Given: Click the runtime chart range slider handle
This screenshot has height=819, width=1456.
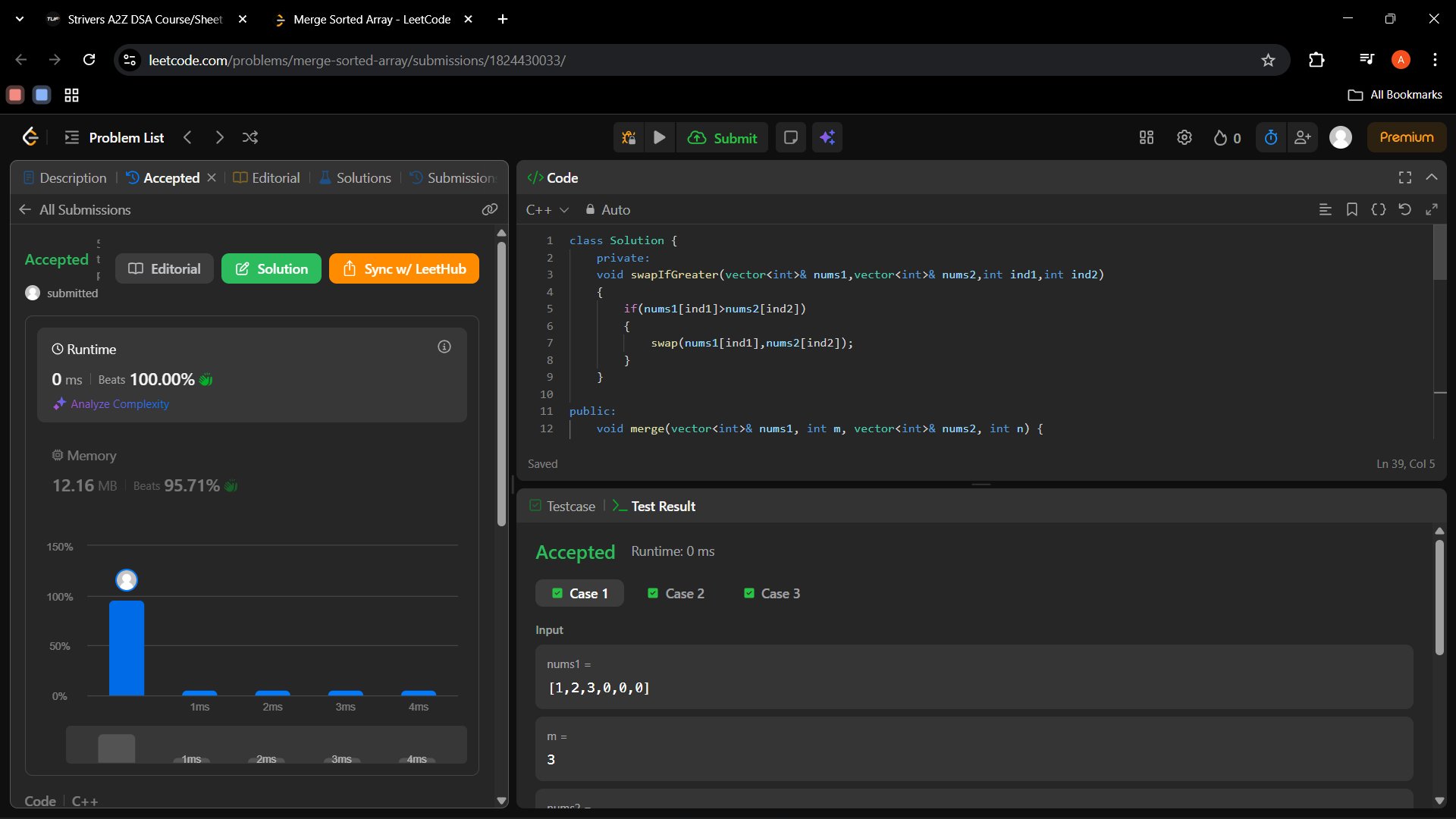Looking at the screenshot, I should click(116, 748).
